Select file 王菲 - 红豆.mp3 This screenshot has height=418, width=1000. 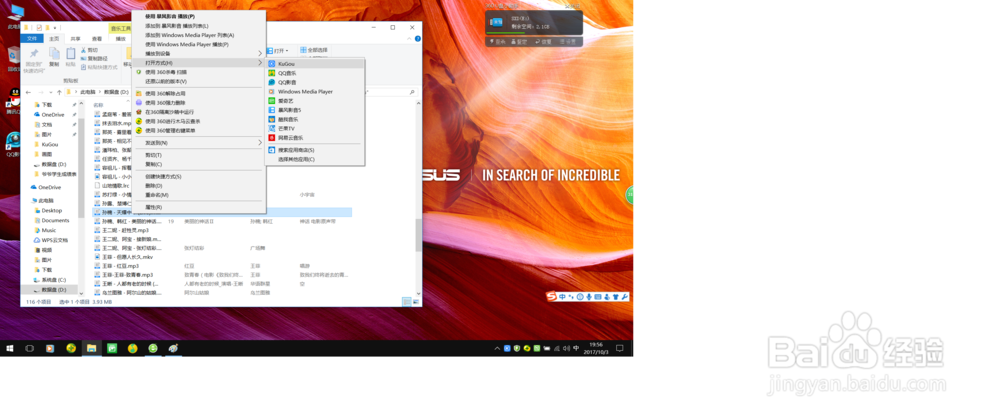121,265
